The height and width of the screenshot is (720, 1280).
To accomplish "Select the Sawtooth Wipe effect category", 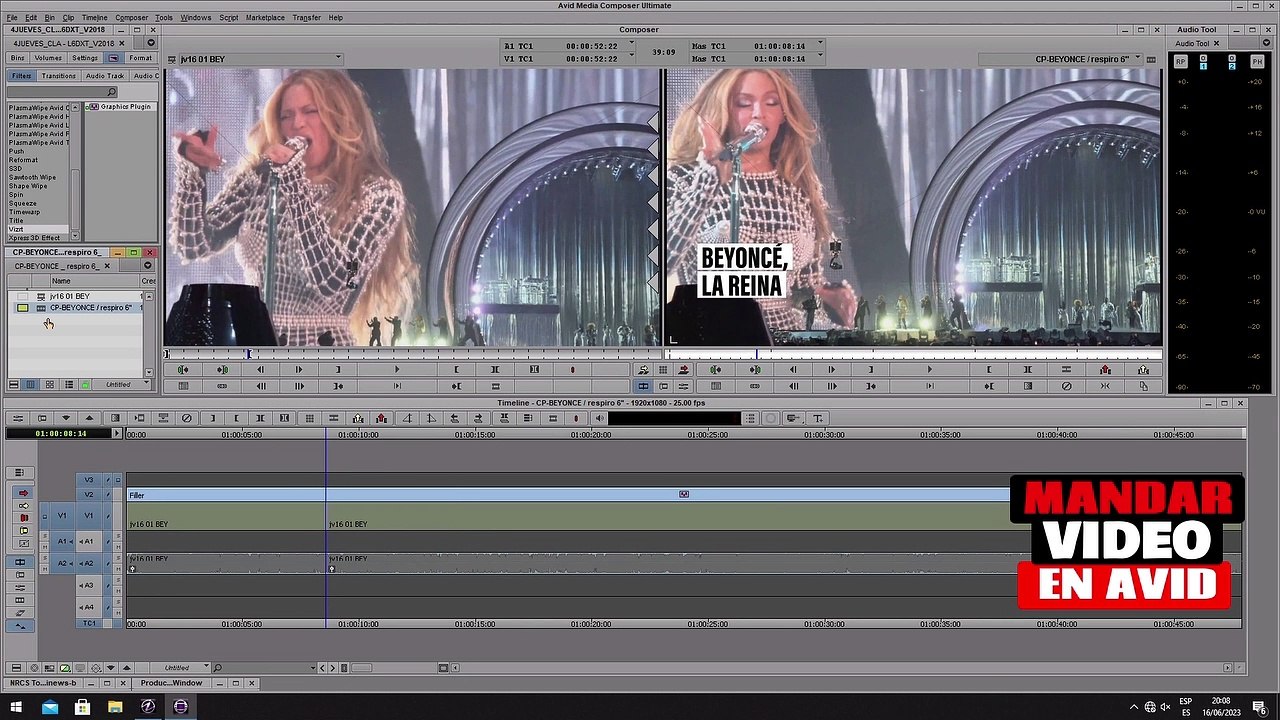I will pyautogui.click(x=32, y=177).
